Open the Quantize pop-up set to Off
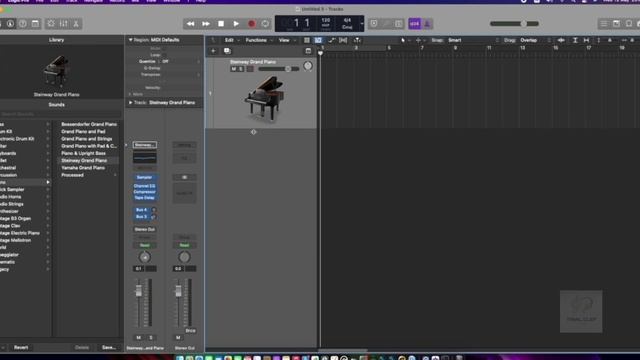This screenshot has height=360, width=640. point(181,61)
